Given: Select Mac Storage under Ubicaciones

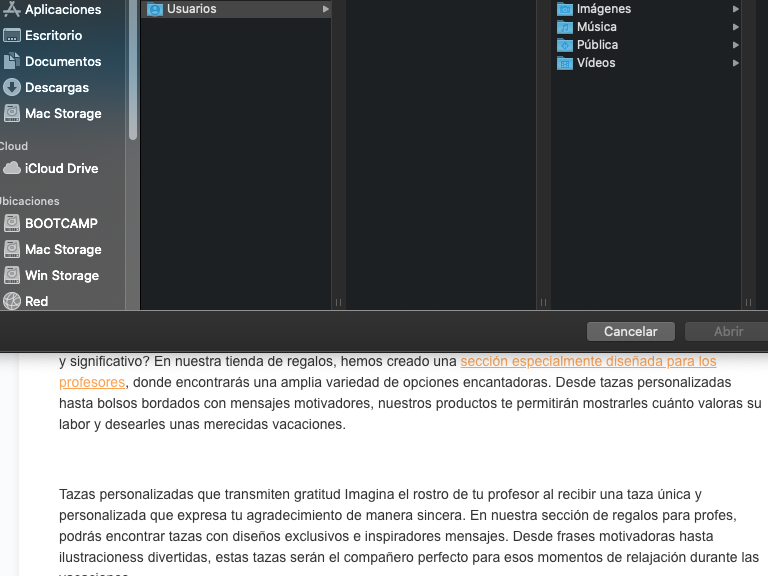Looking at the screenshot, I should tap(62, 249).
